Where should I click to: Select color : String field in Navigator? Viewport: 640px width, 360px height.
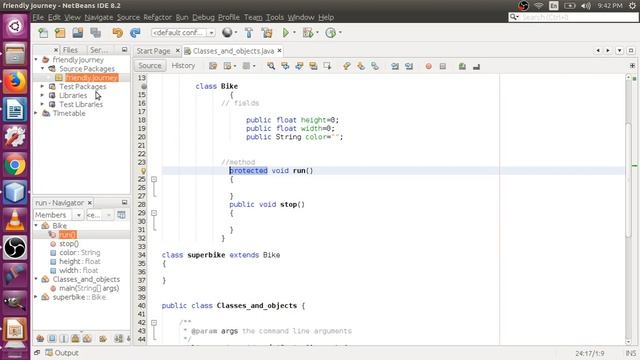point(80,253)
